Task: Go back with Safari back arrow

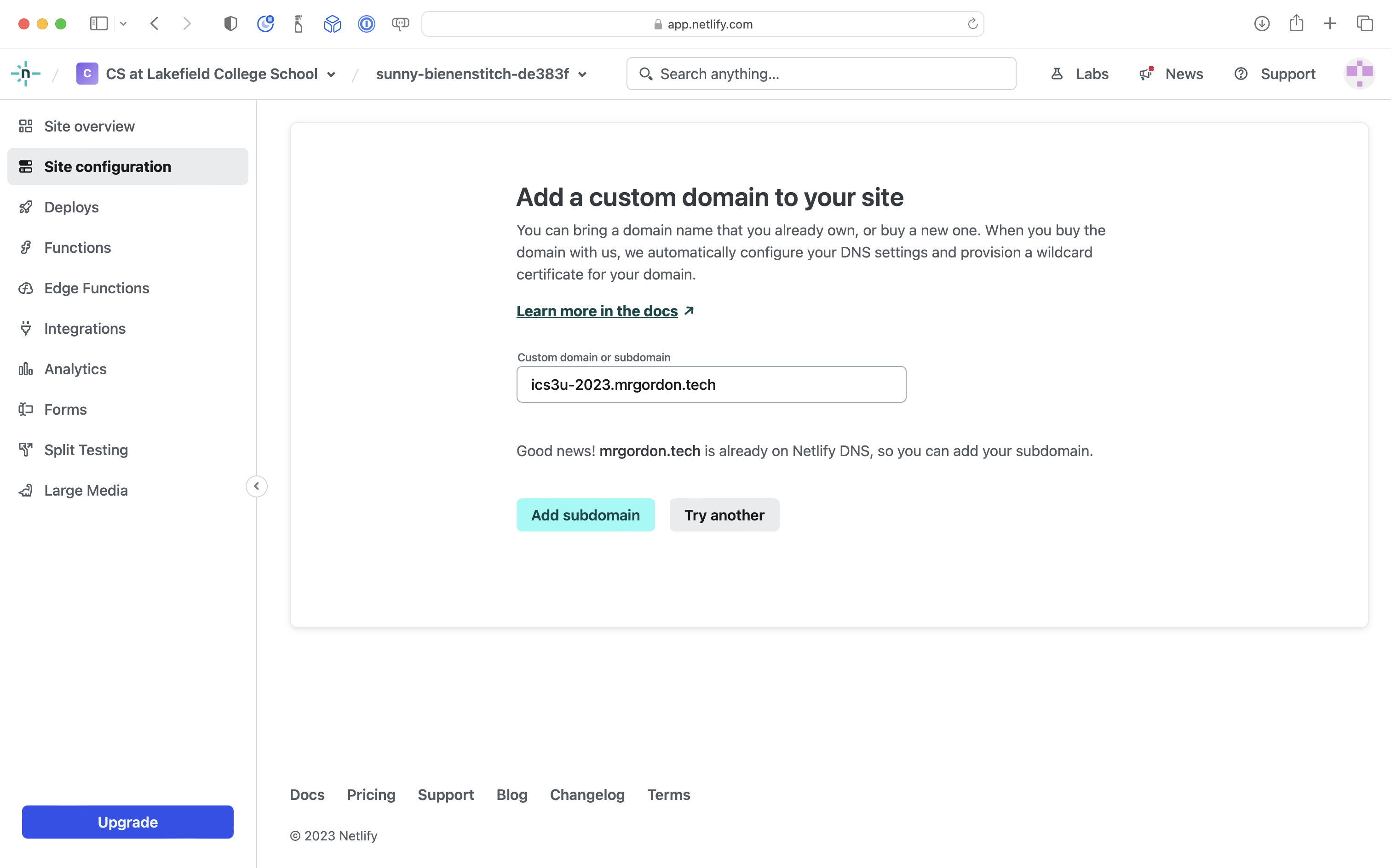Action: [x=154, y=23]
